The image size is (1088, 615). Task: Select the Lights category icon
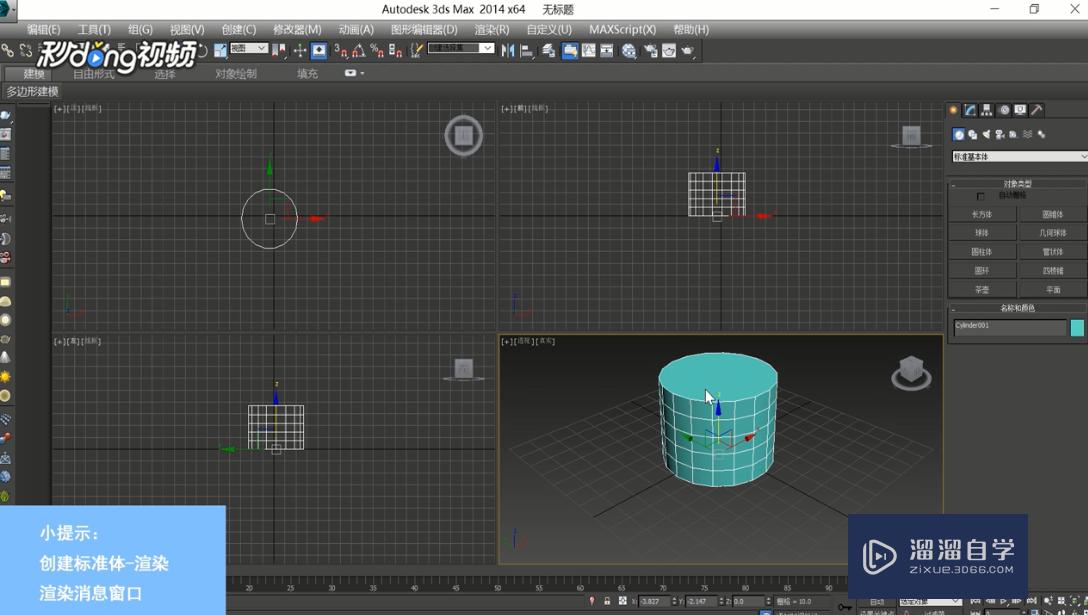(x=986, y=132)
